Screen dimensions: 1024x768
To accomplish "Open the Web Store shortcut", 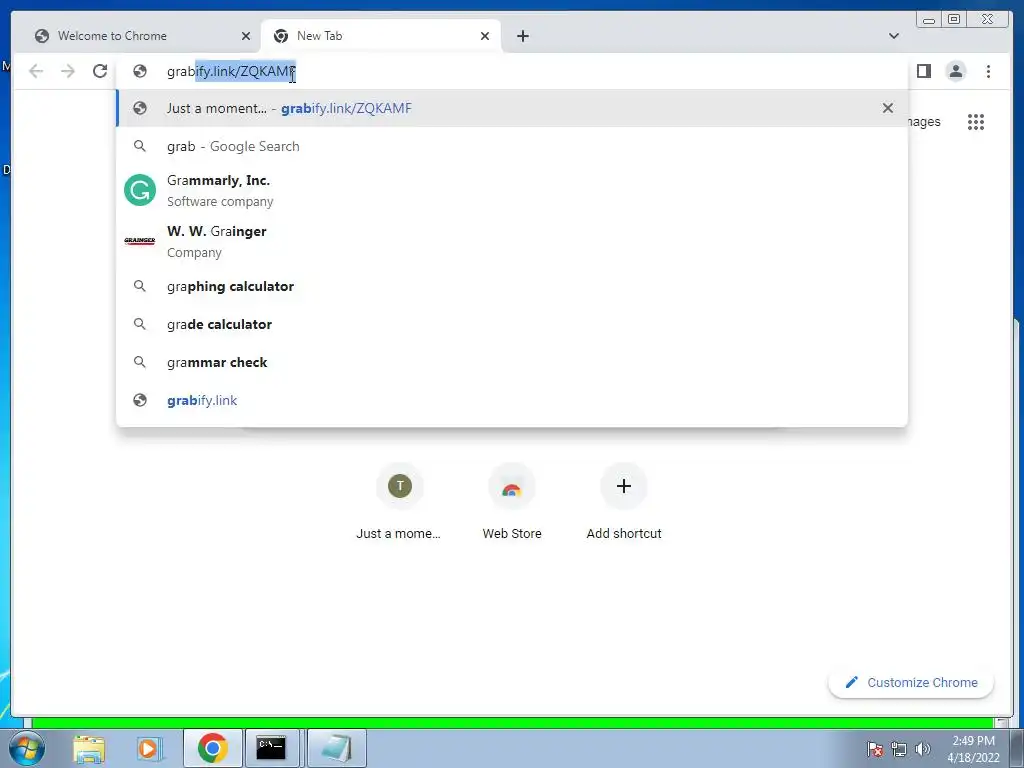I will pyautogui.click(x=511, y=503).
